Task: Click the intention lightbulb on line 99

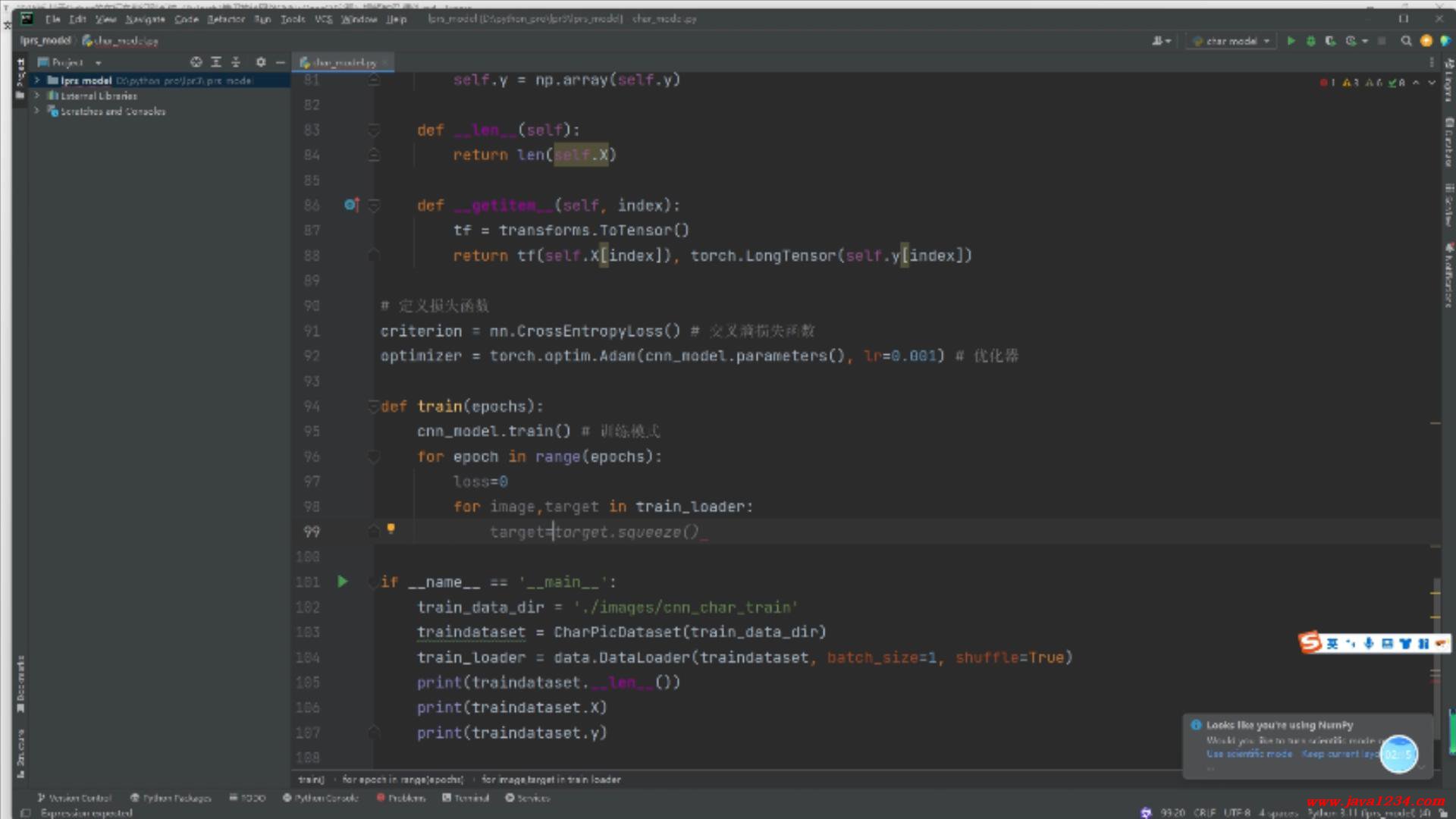Action: [x=391, y=529]
